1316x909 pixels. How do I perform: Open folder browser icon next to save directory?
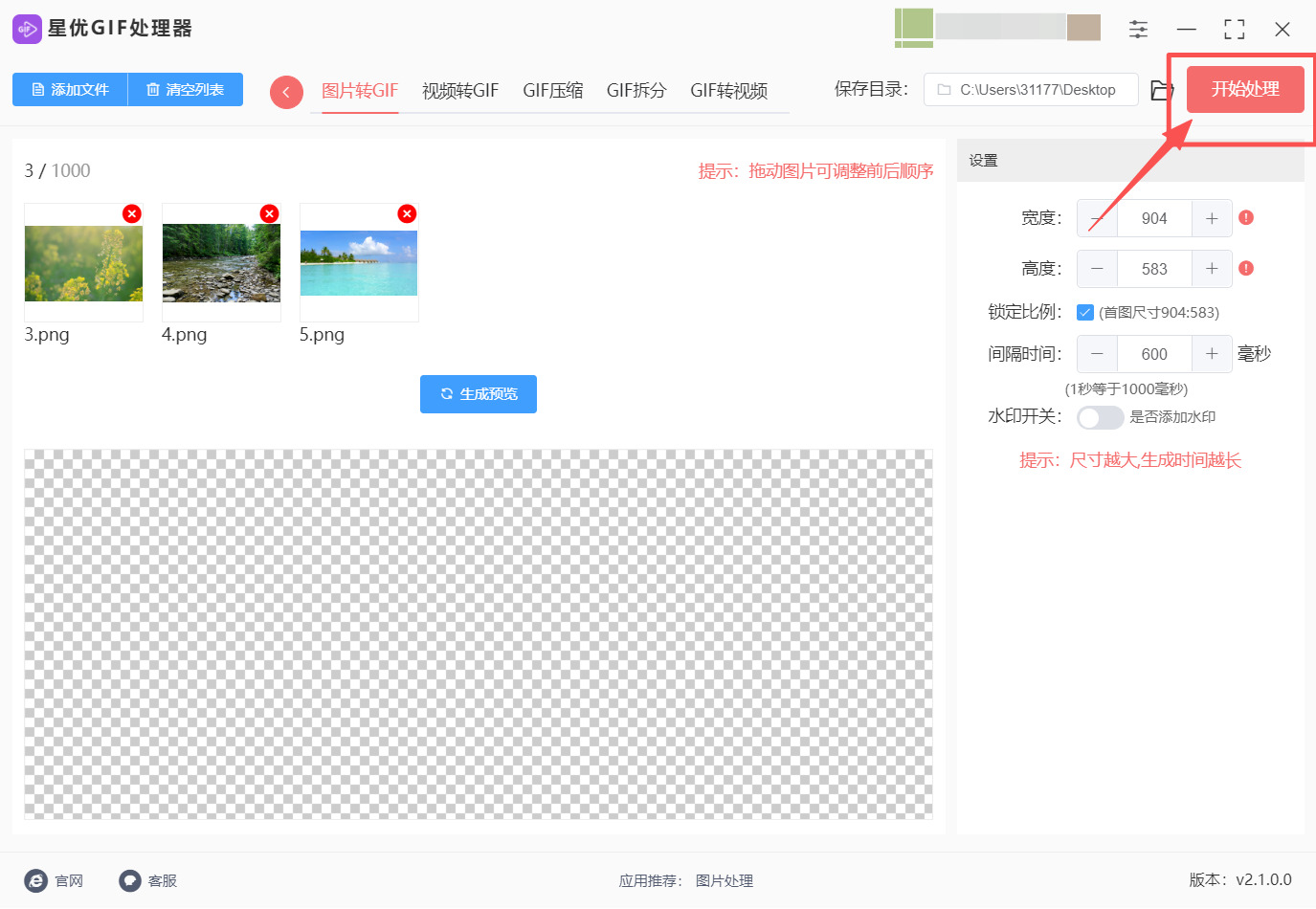tap(1161, 89)
